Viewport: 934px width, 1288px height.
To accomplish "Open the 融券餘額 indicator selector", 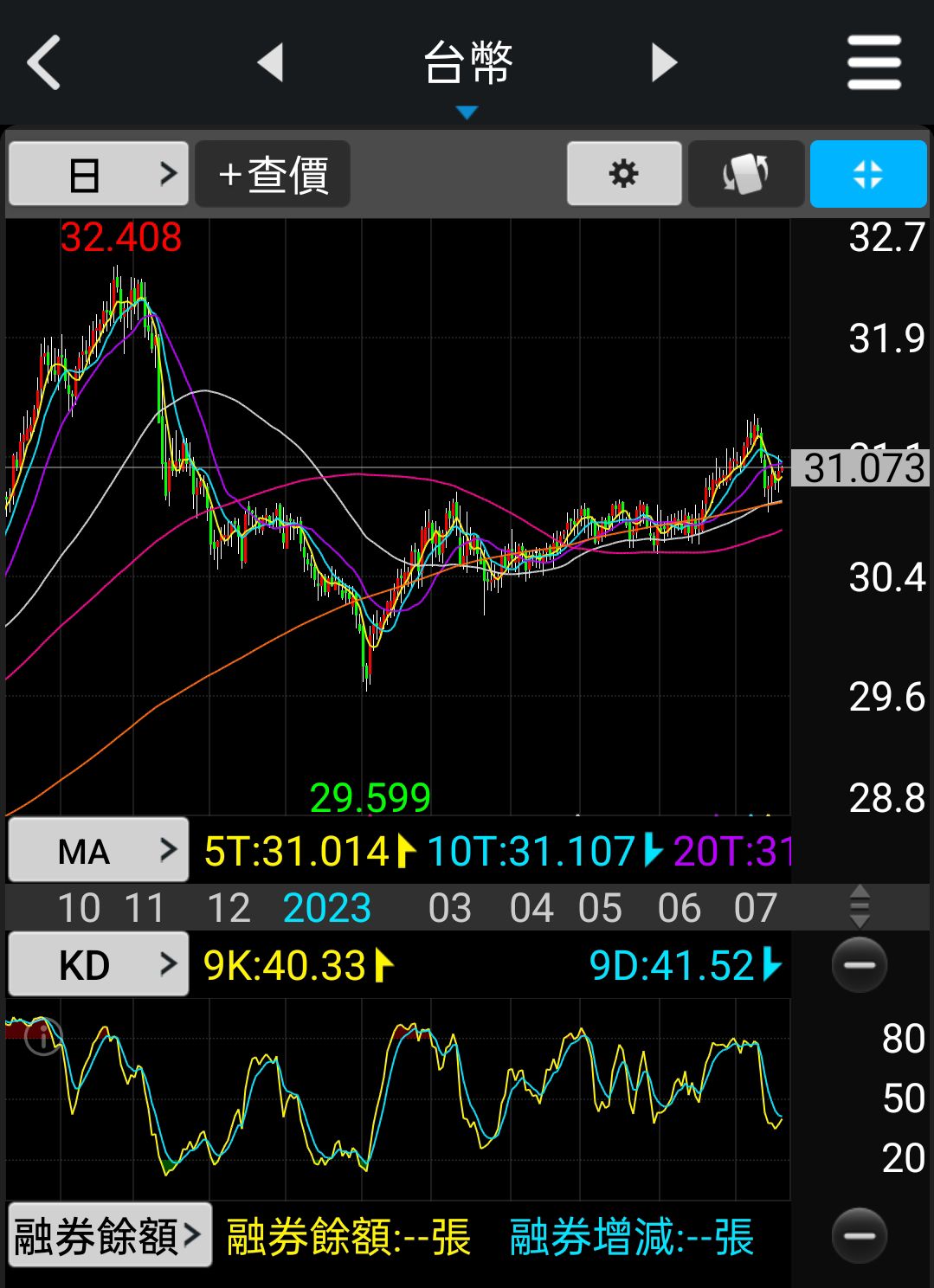I will [x=109, y=1235].
